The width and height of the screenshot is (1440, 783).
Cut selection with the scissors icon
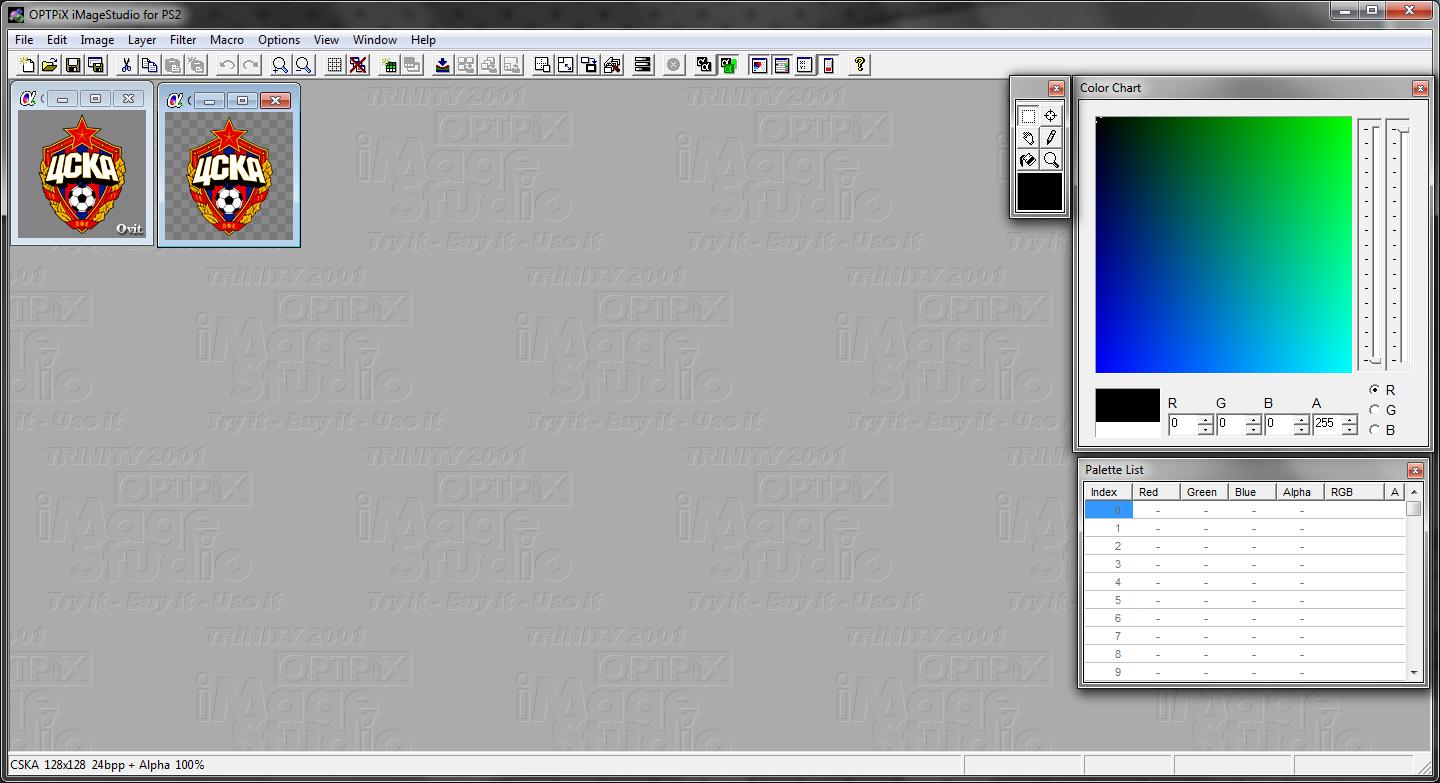[126, 65]
